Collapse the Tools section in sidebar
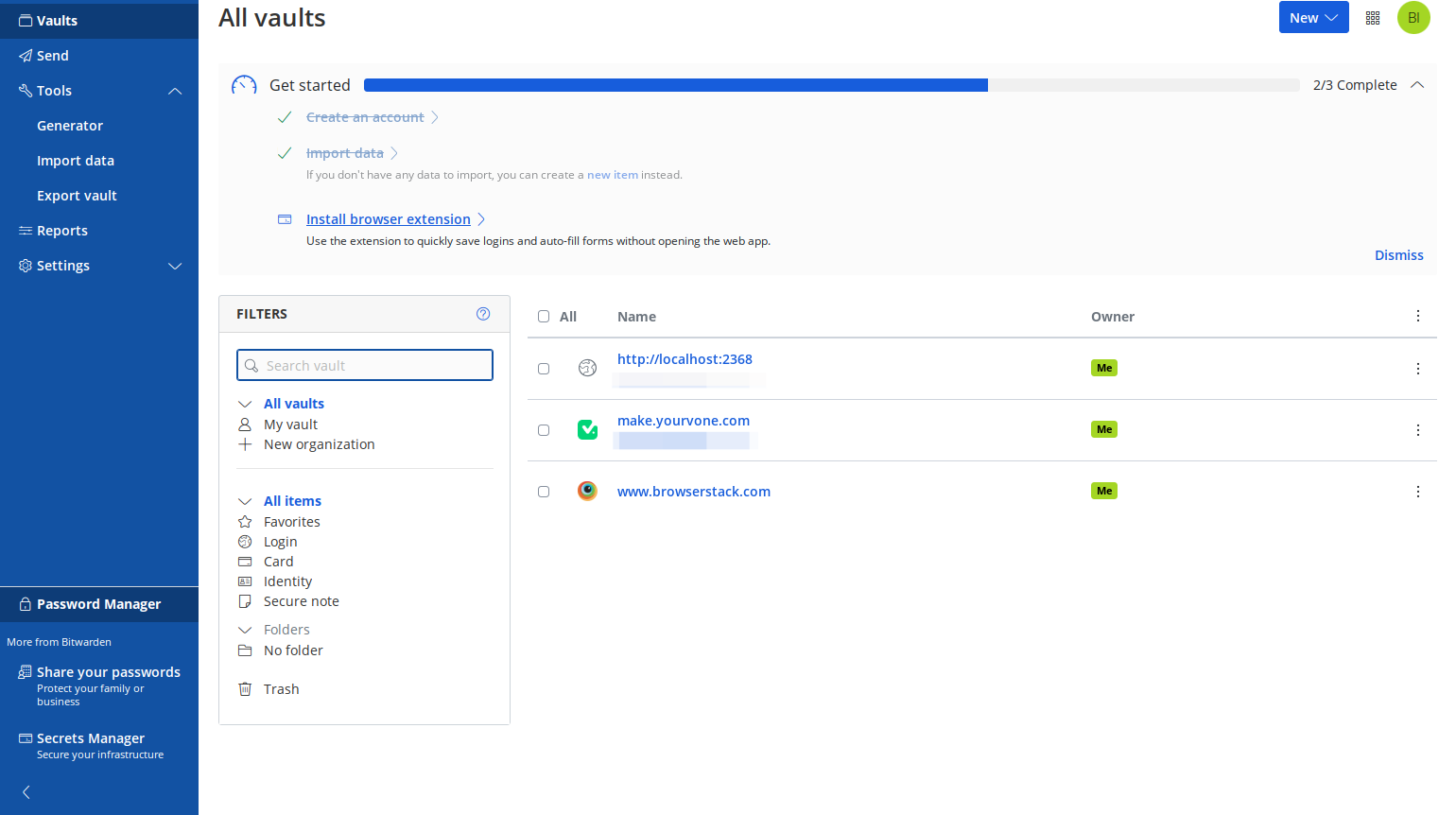The width and height of the screenshot is (1456, 815). (x=175, y=91)
